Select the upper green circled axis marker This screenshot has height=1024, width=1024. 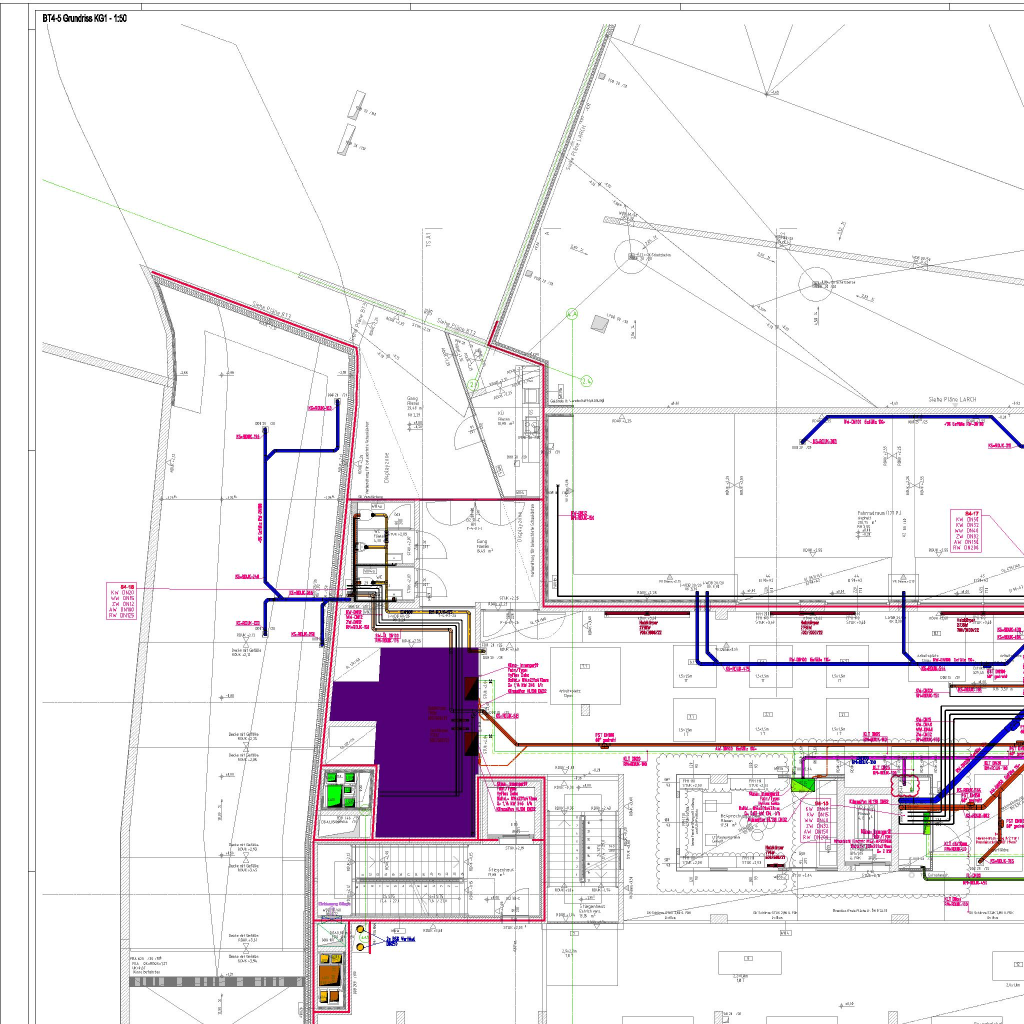point(572,314)
